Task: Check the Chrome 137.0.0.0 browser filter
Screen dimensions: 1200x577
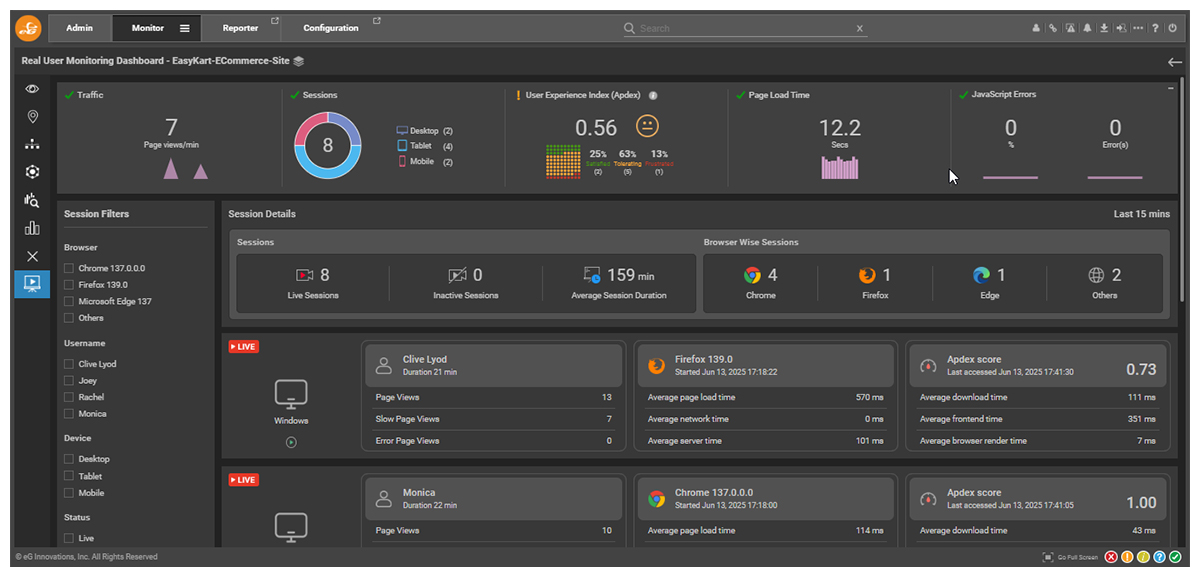Action: point(69,268)
